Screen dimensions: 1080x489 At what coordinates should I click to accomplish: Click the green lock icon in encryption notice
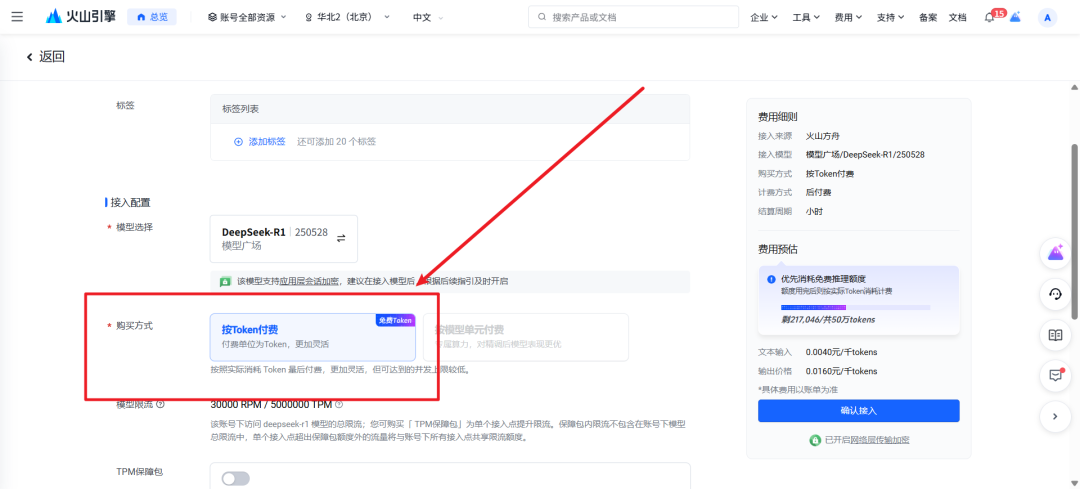[x=225, y=282]
